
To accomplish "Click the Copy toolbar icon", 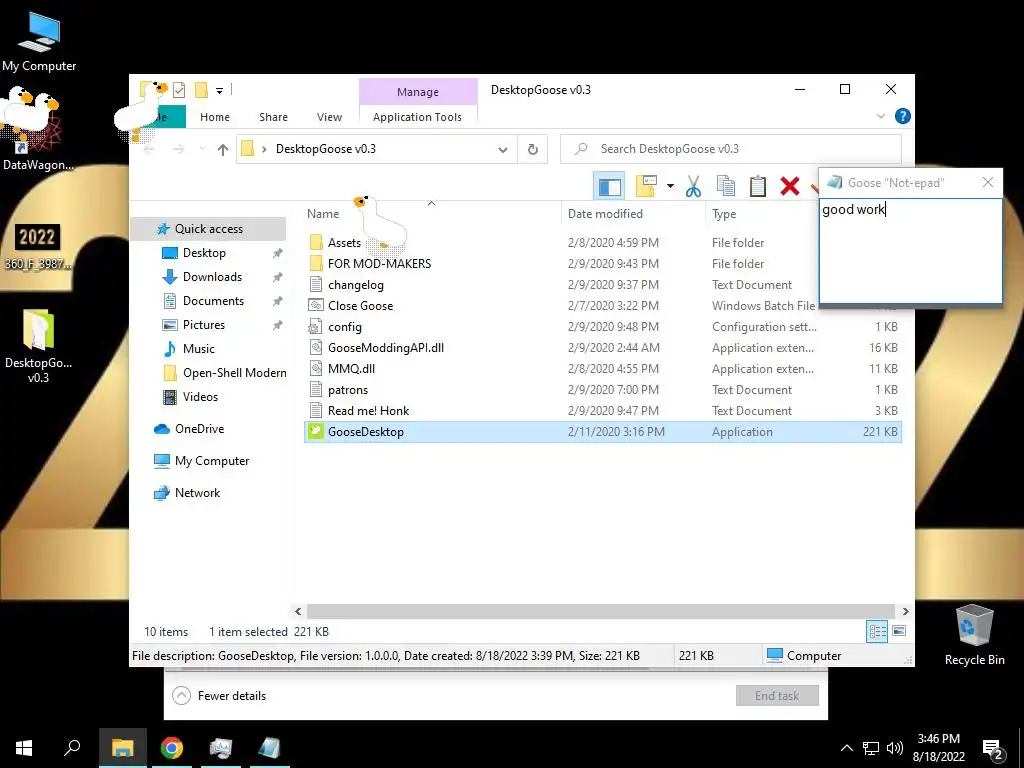I will (726, 187).
